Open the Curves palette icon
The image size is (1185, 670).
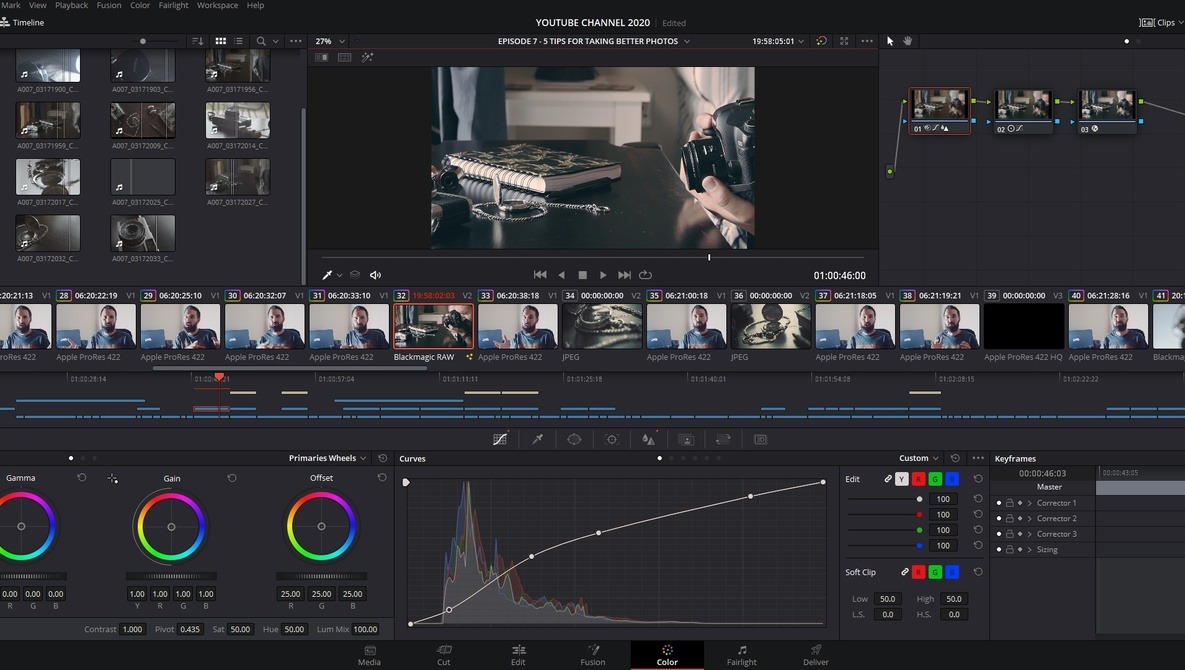500,439
